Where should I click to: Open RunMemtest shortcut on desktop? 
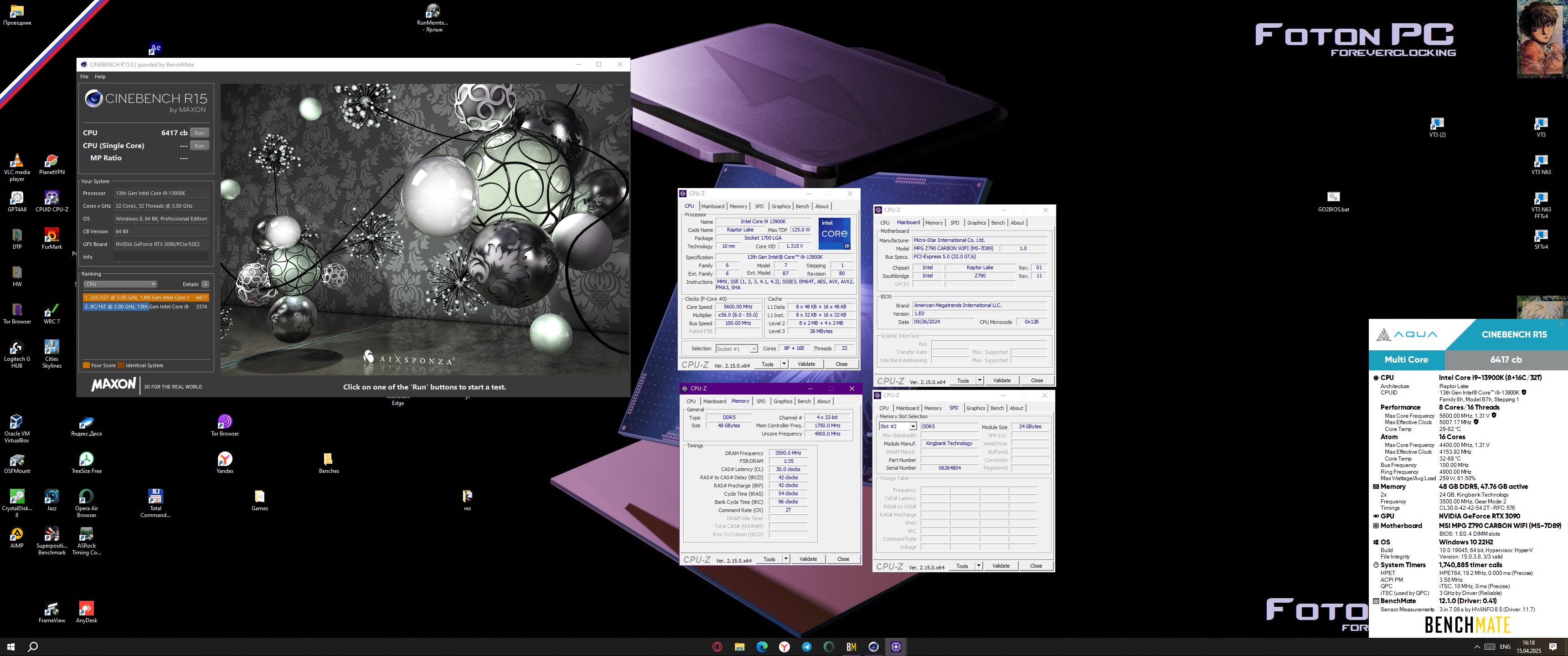433,18
